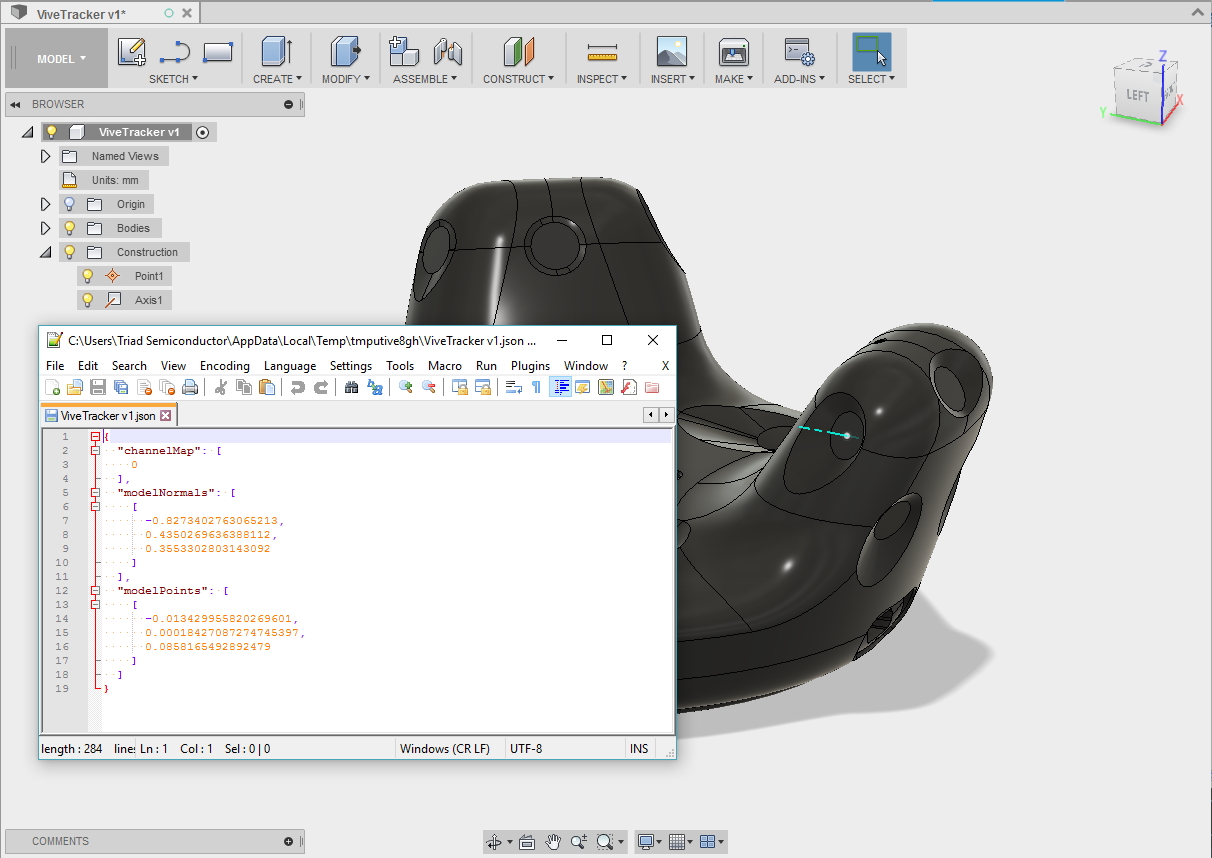Click Notepad++ New file icon

coord(53,388)
